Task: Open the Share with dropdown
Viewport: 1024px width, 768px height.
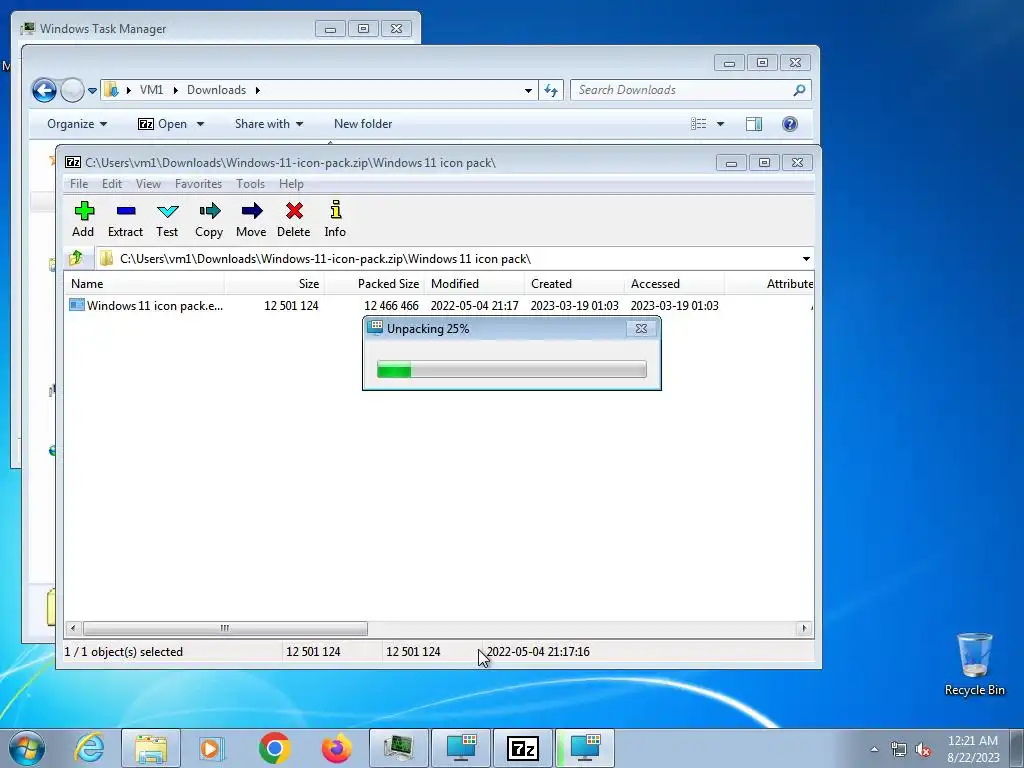Action: point(269,124)
